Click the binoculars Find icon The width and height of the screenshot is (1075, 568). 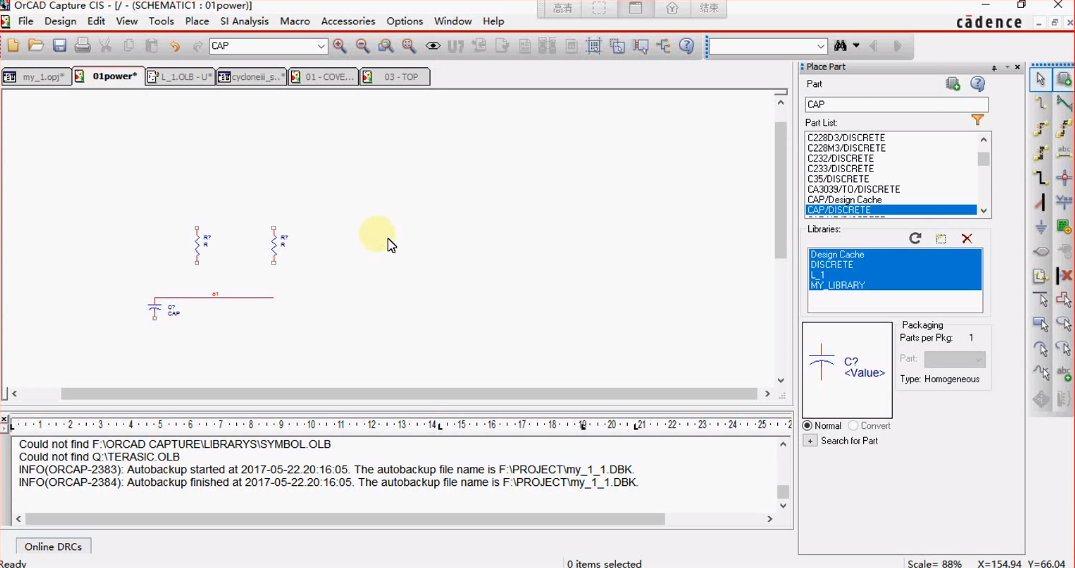click(841, 46)
